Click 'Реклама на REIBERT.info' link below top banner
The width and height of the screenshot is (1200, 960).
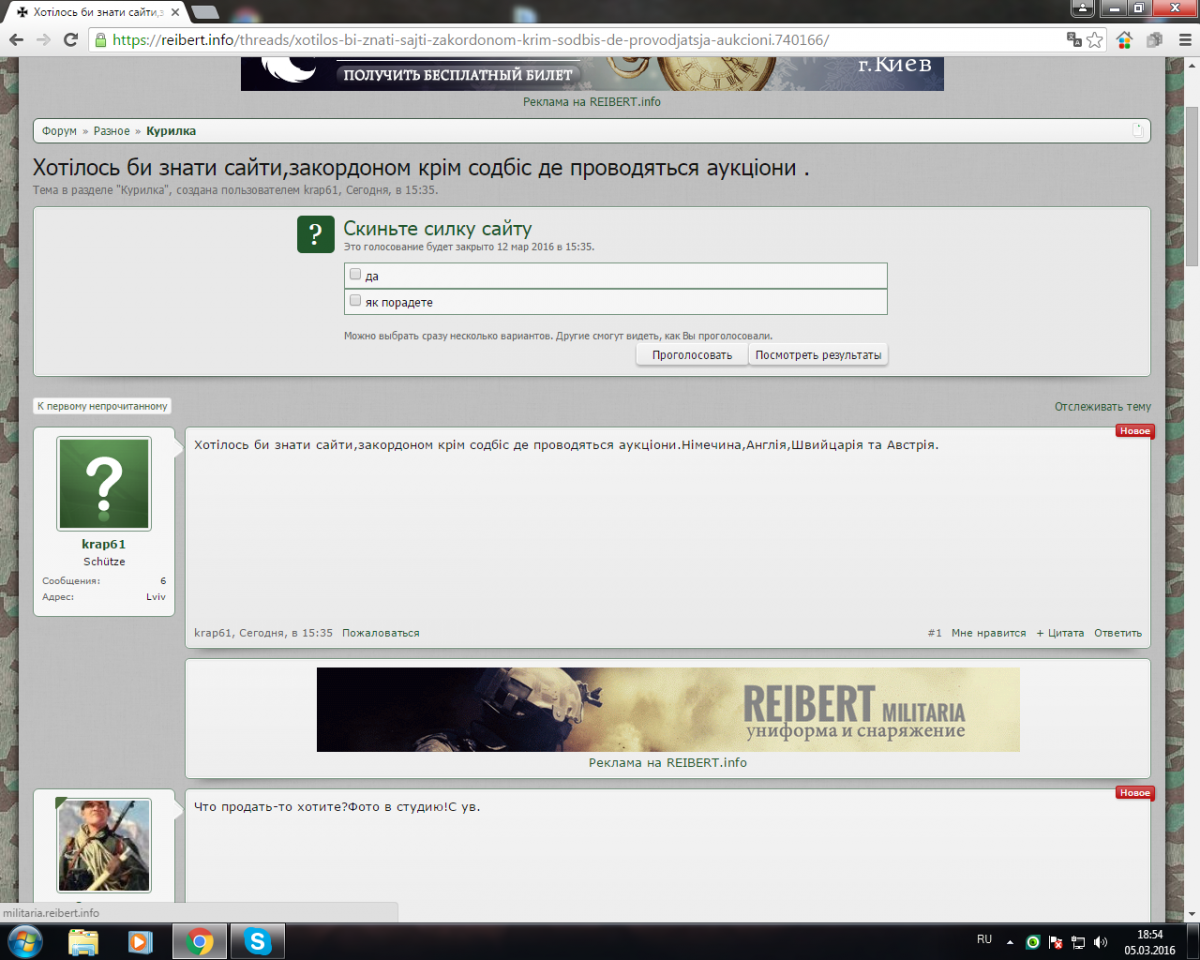coord(592,101)
